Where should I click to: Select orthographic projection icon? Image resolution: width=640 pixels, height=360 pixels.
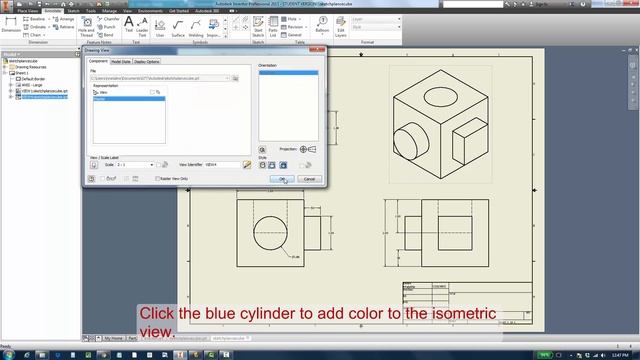[x=303, y=149]
